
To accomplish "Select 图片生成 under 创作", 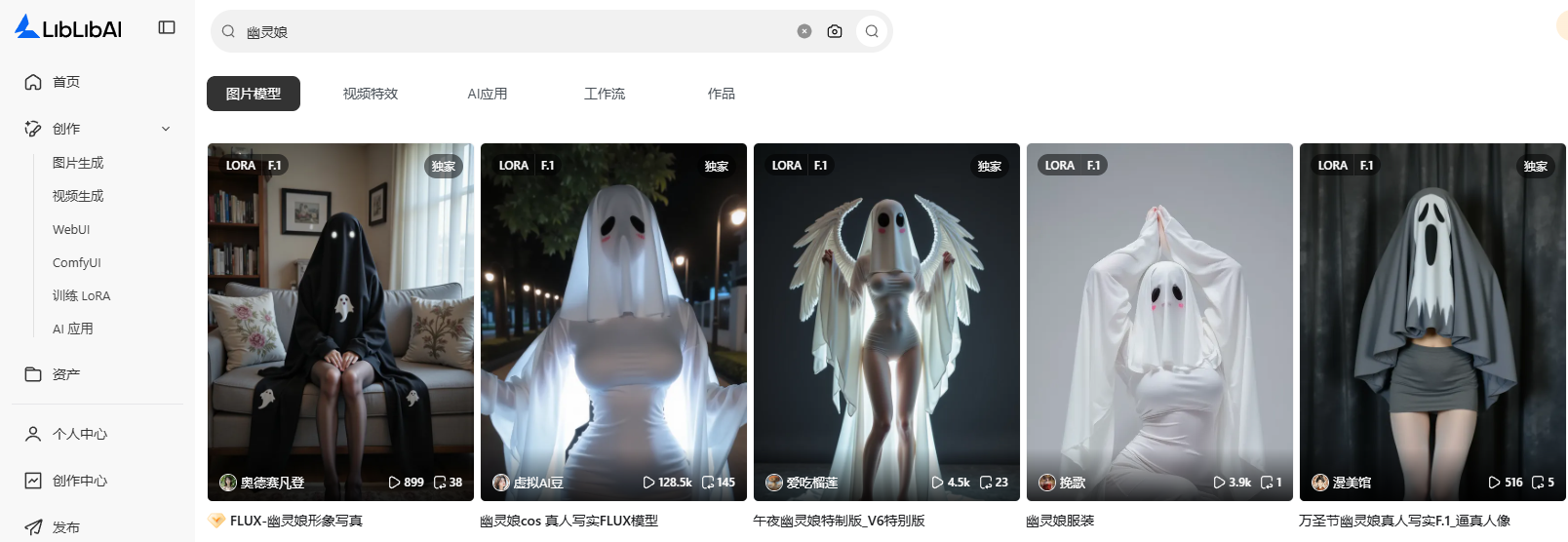I will [x=78, y=163].
